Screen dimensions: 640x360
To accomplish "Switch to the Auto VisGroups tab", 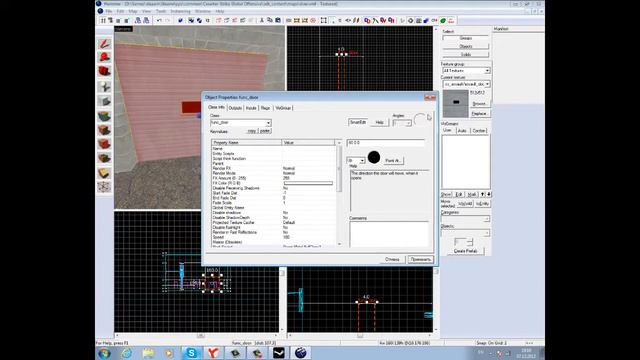I will coord(462,131).
